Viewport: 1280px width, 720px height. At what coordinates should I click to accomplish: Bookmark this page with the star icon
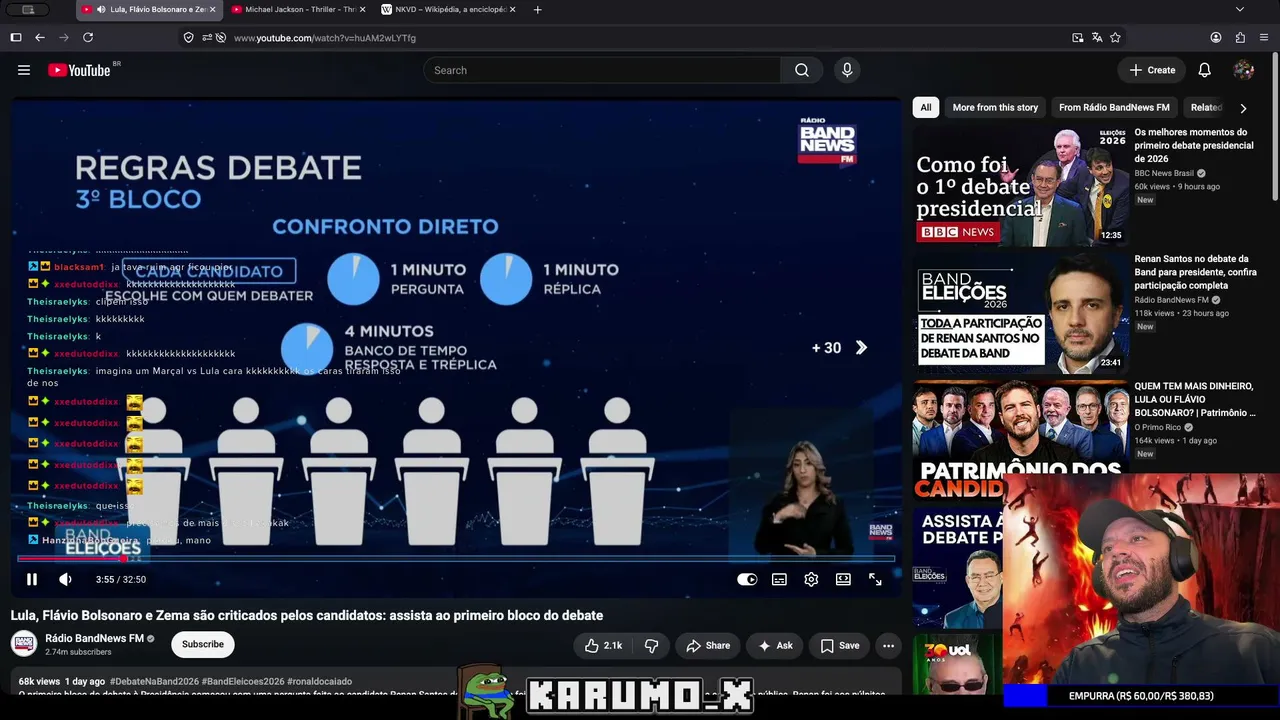click(1115, 38)
